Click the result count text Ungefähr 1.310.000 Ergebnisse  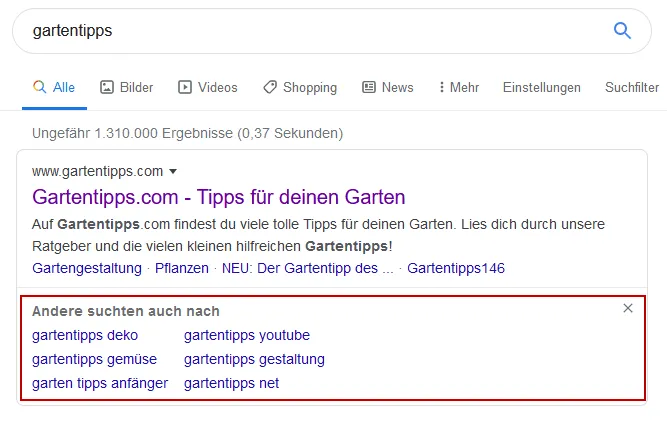click(x=132, y=134)
